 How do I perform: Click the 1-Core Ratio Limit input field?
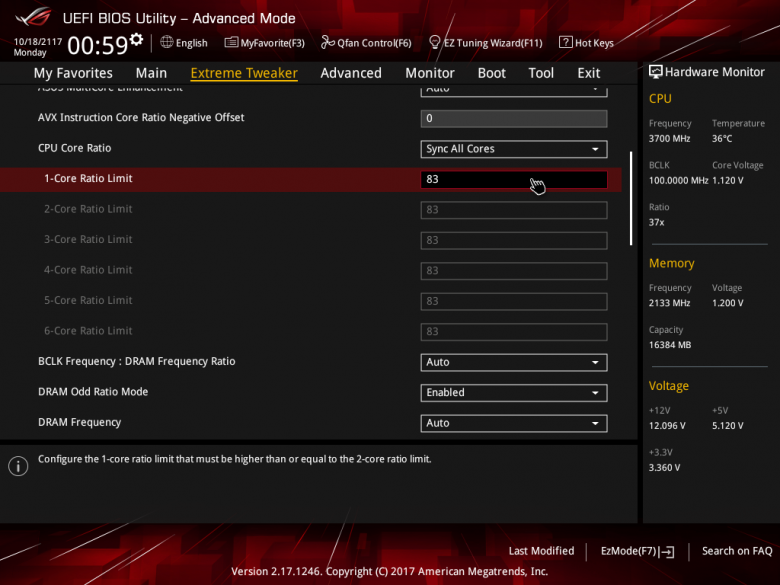514,179
